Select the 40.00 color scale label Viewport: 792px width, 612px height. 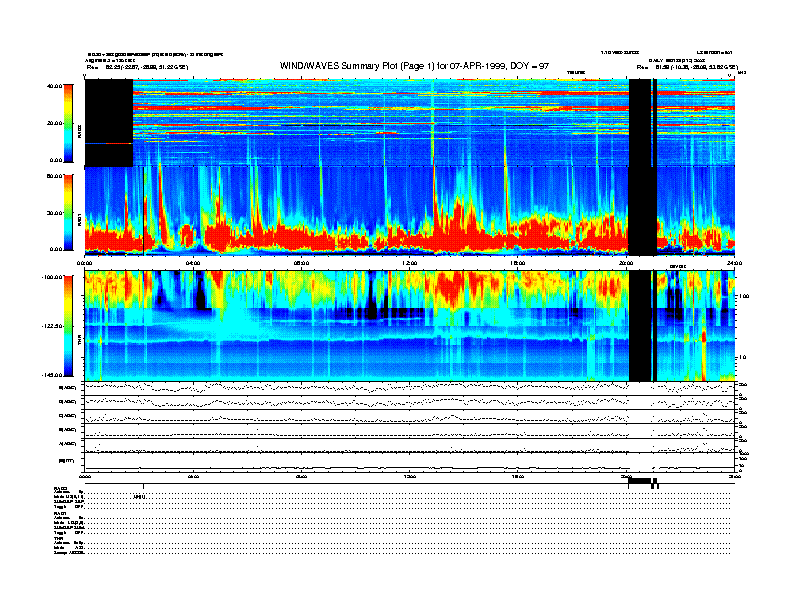pos(54,86)
